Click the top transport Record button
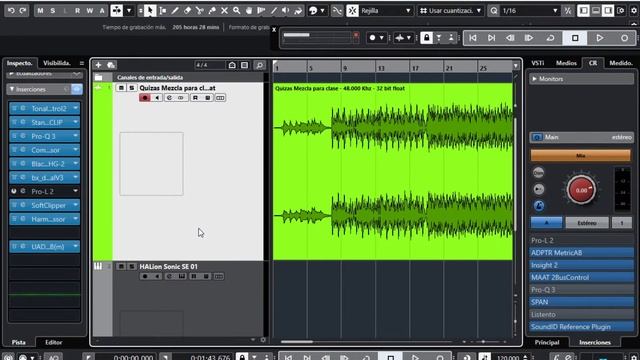The height and width of the screenshot is (360, 640). coord(624,38)
